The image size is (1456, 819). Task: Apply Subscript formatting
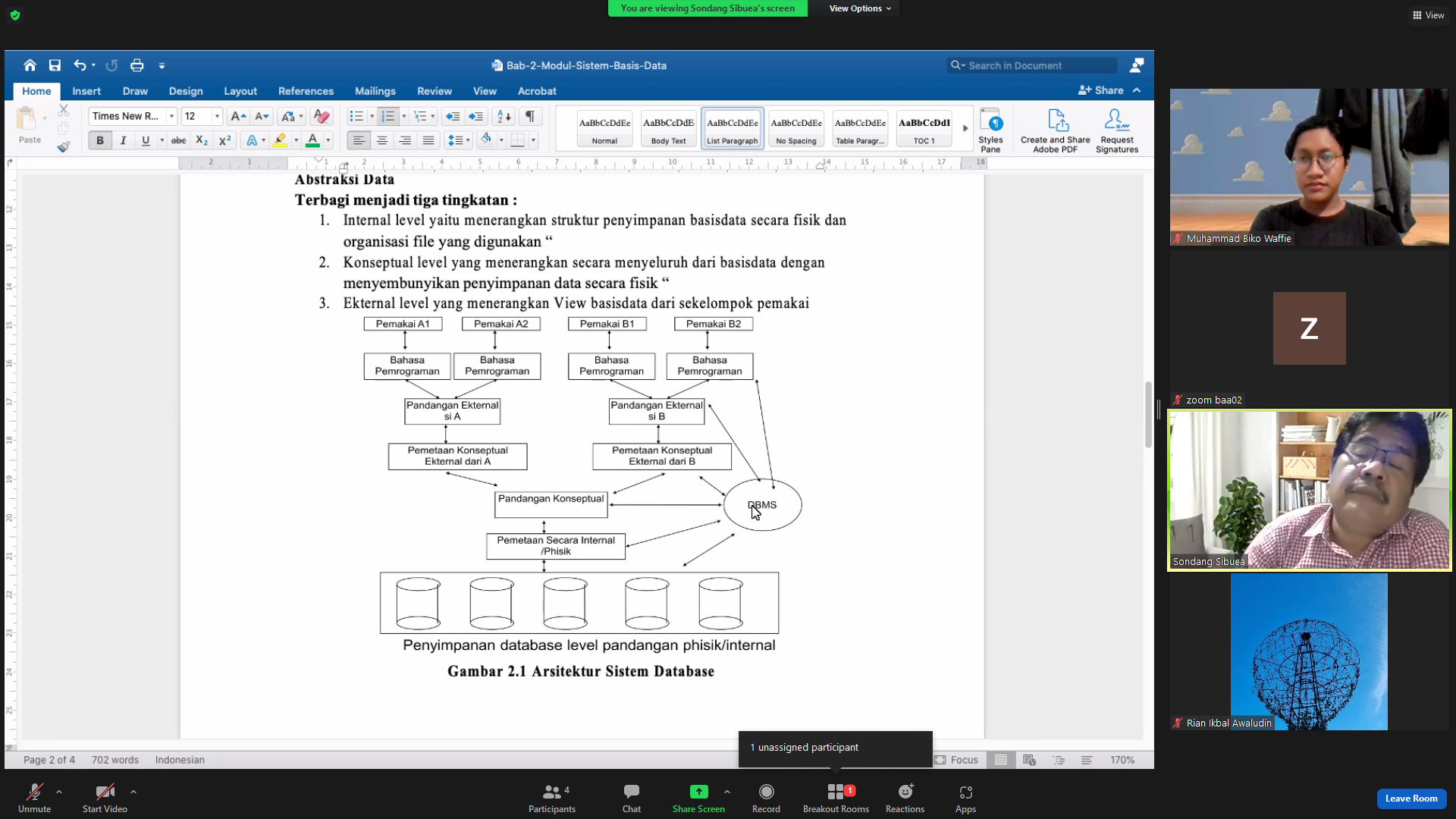point(201,140)
